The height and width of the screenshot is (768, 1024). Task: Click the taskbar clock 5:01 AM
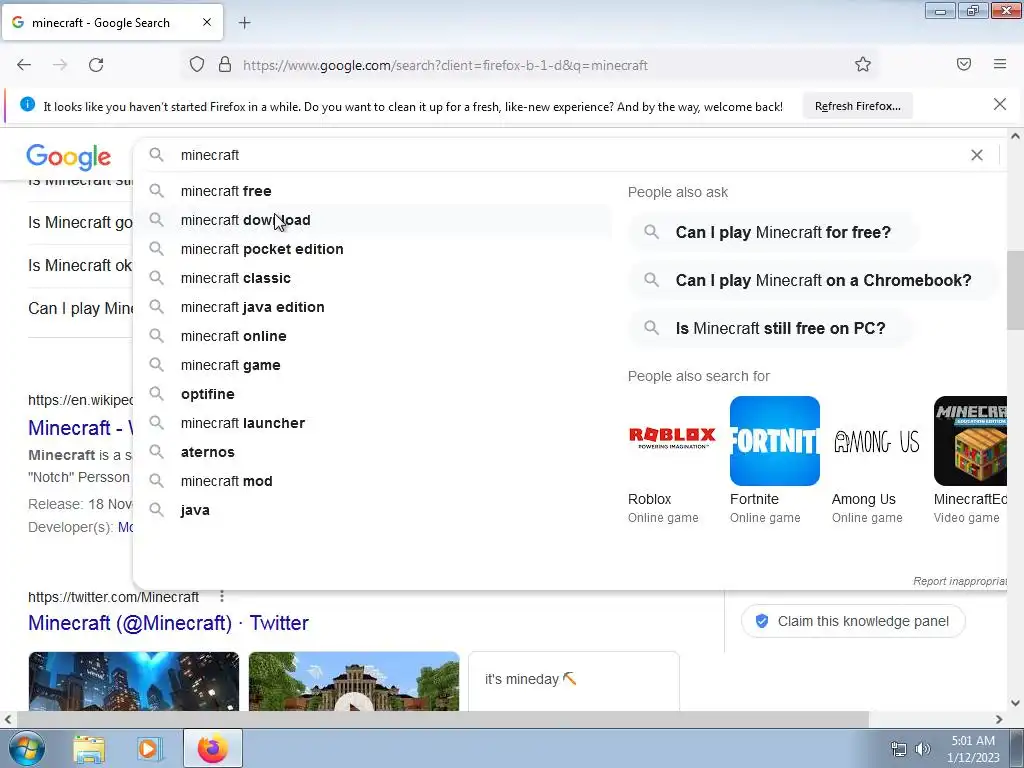pyautogui.click(x=973, y=741)
